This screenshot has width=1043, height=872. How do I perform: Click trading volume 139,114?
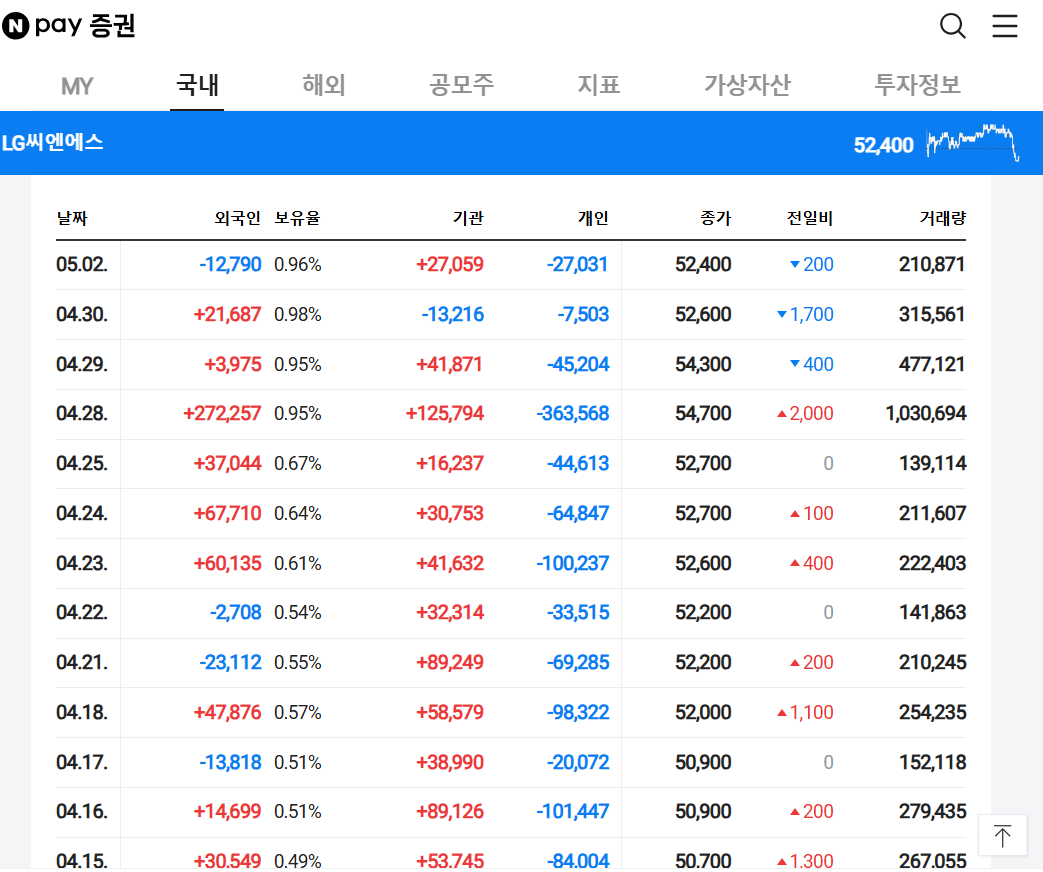[933, 464]
